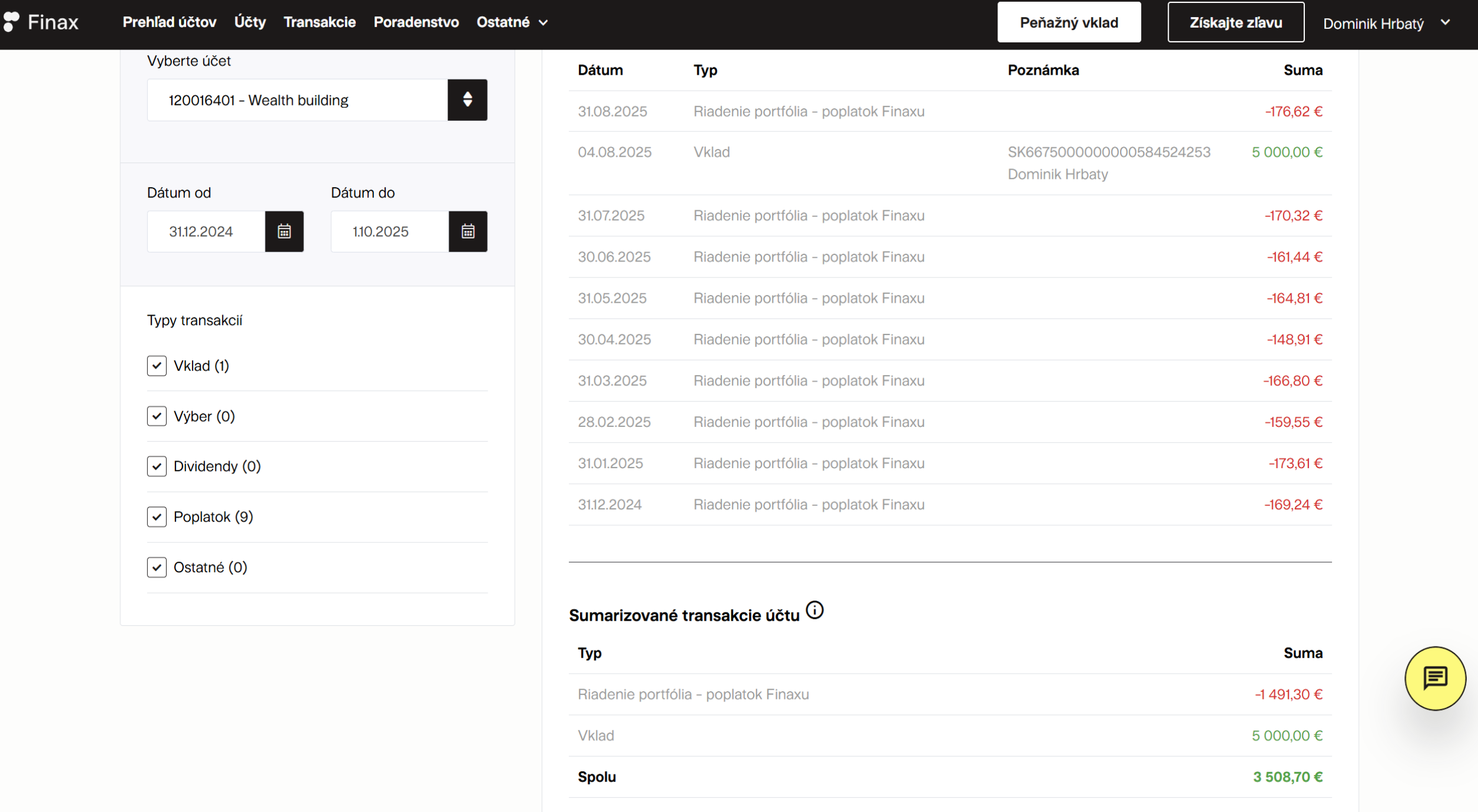Uncheck the Vklad transaction type
The image size is (1478, 812).
pyautogui.click(x=157, y=366)
